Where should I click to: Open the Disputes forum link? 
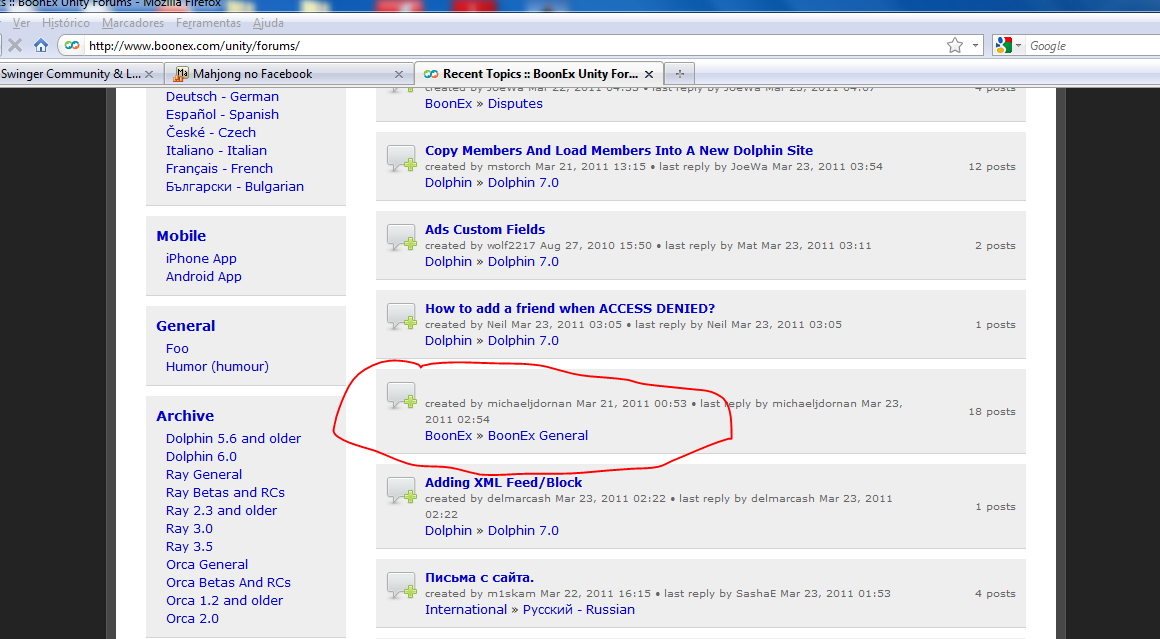516,104
